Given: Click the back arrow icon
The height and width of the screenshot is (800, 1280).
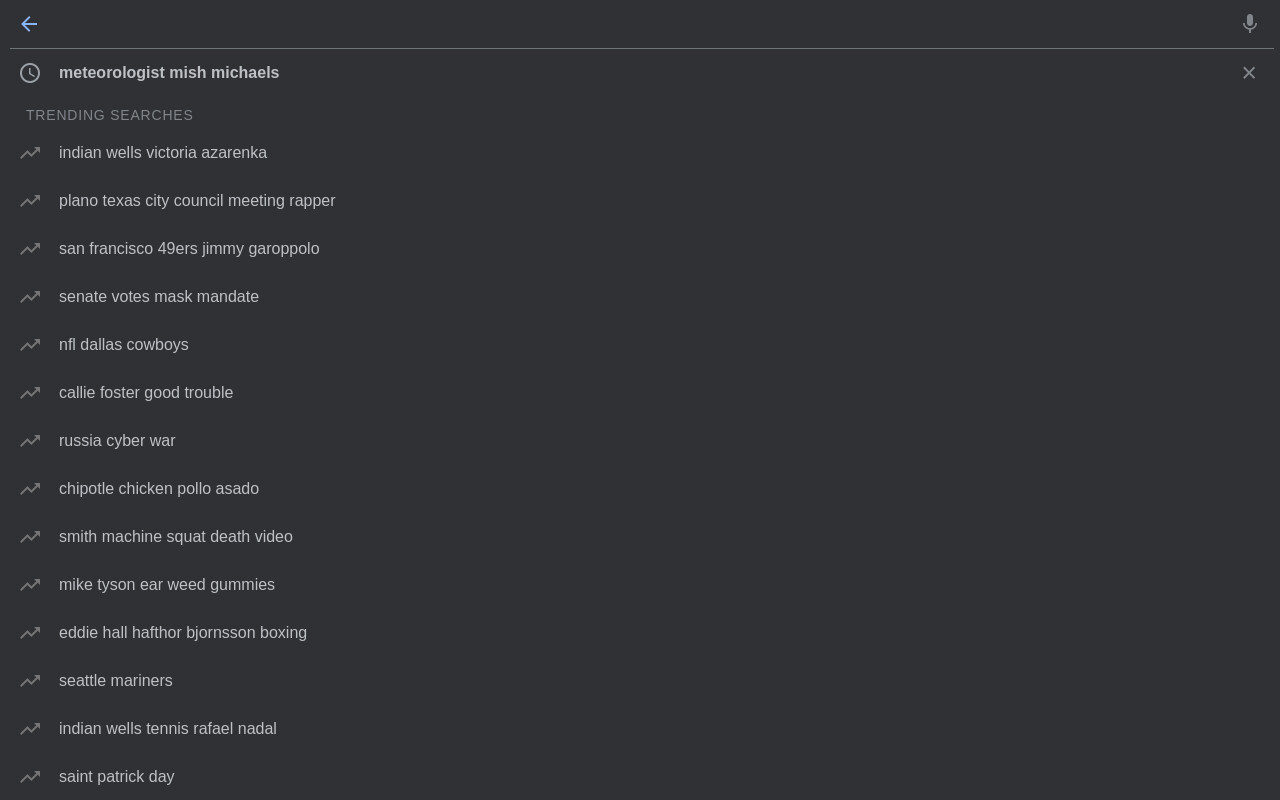Looking at the screenshot, I should [29, 24].
